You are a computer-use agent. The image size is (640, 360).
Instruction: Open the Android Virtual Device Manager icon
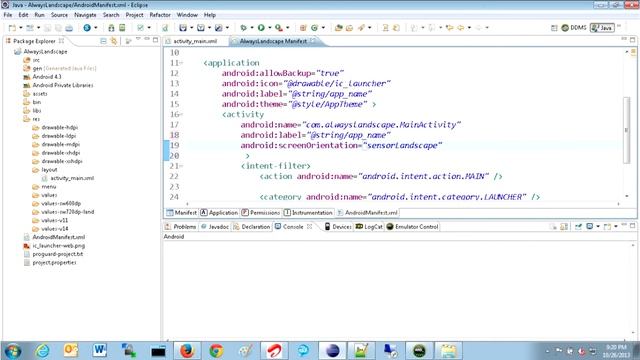[x=122, y=28]
